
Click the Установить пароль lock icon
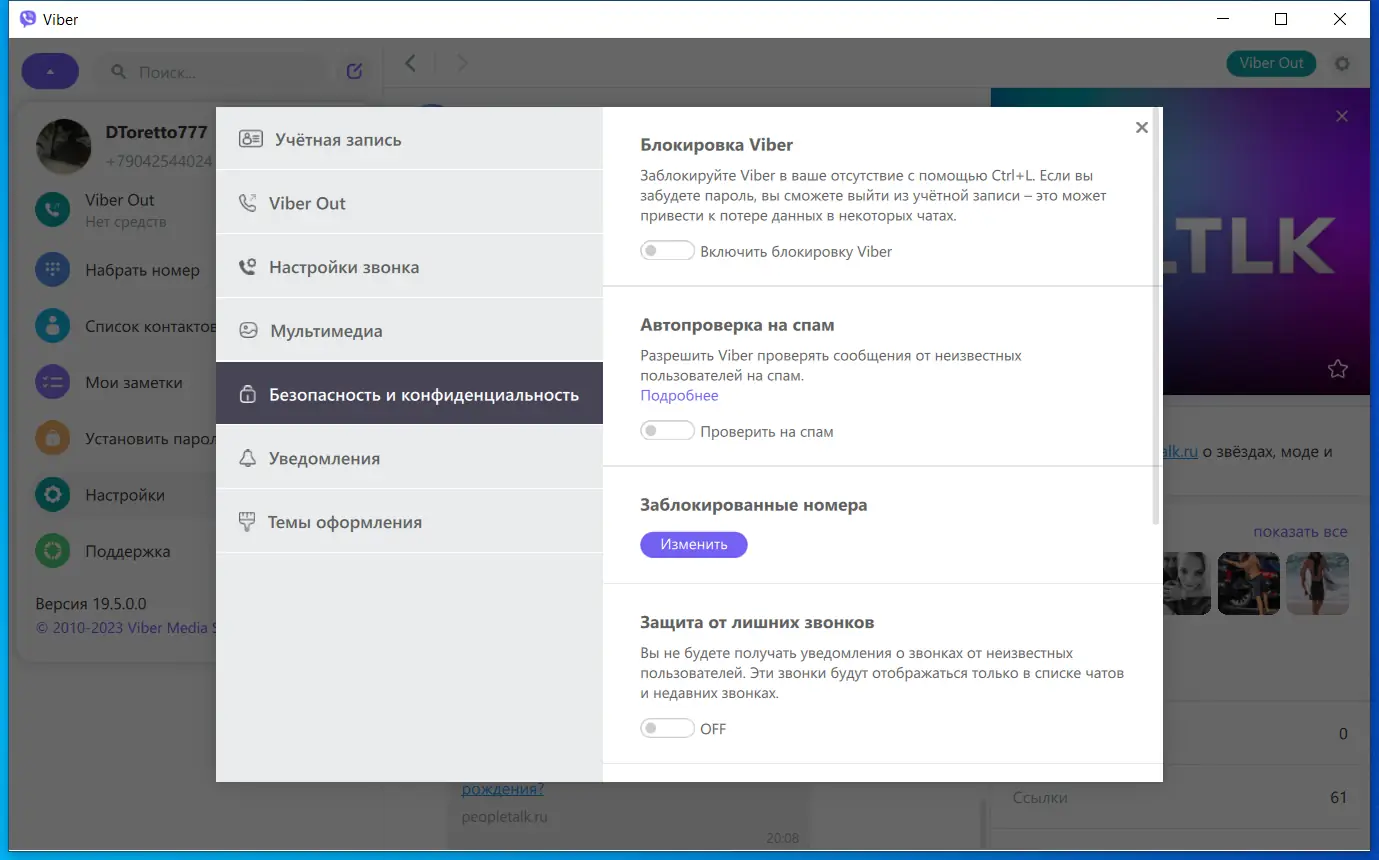tap(52, 437)
